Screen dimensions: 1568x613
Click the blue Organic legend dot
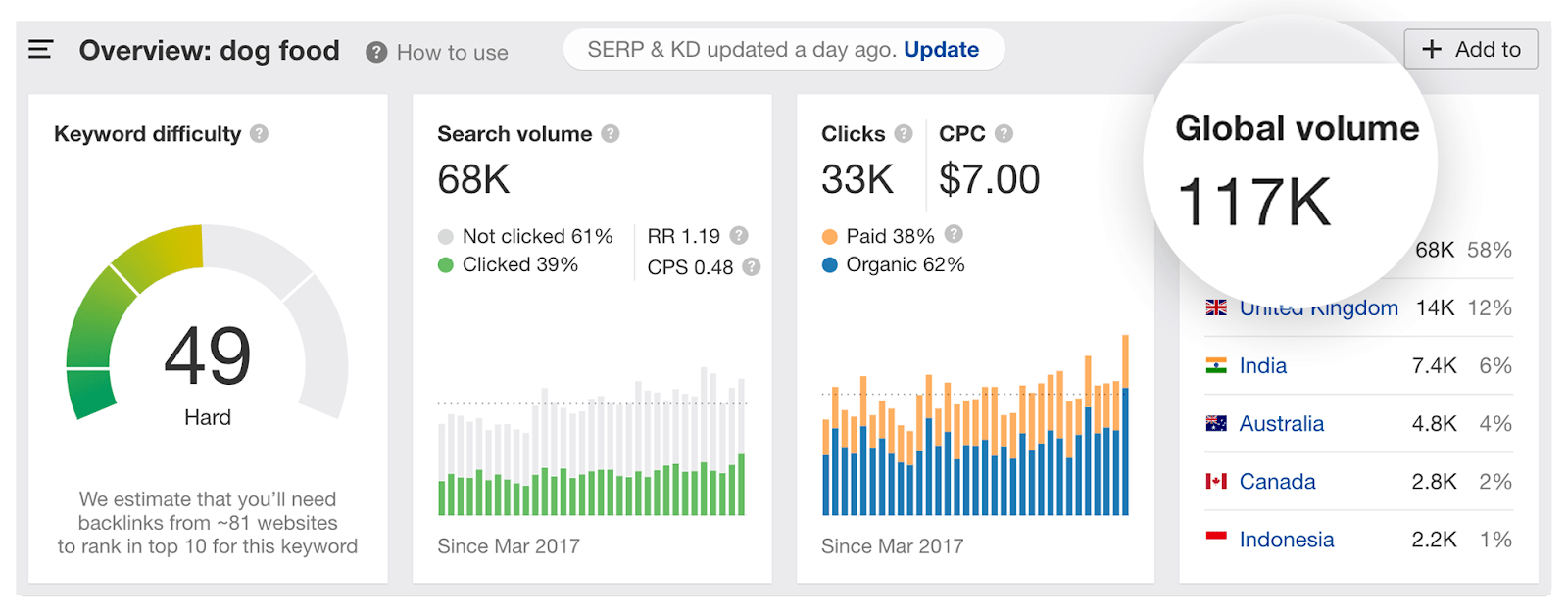830,265
